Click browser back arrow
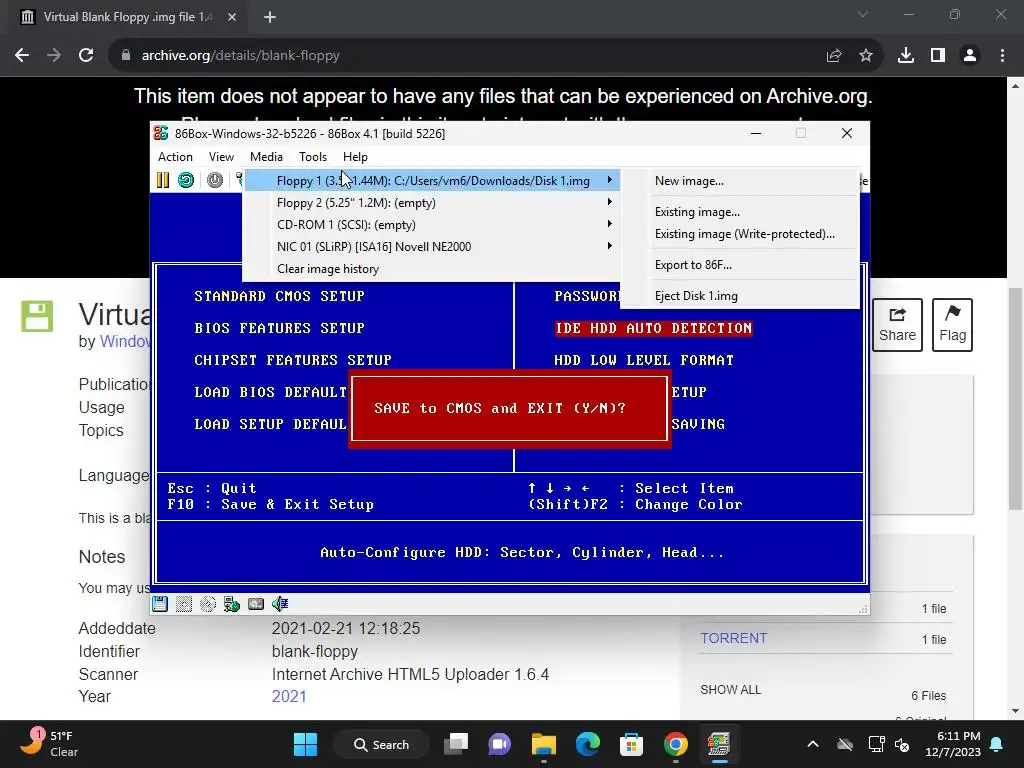Viewport: 1024px width, 768px height. [22, 56]
